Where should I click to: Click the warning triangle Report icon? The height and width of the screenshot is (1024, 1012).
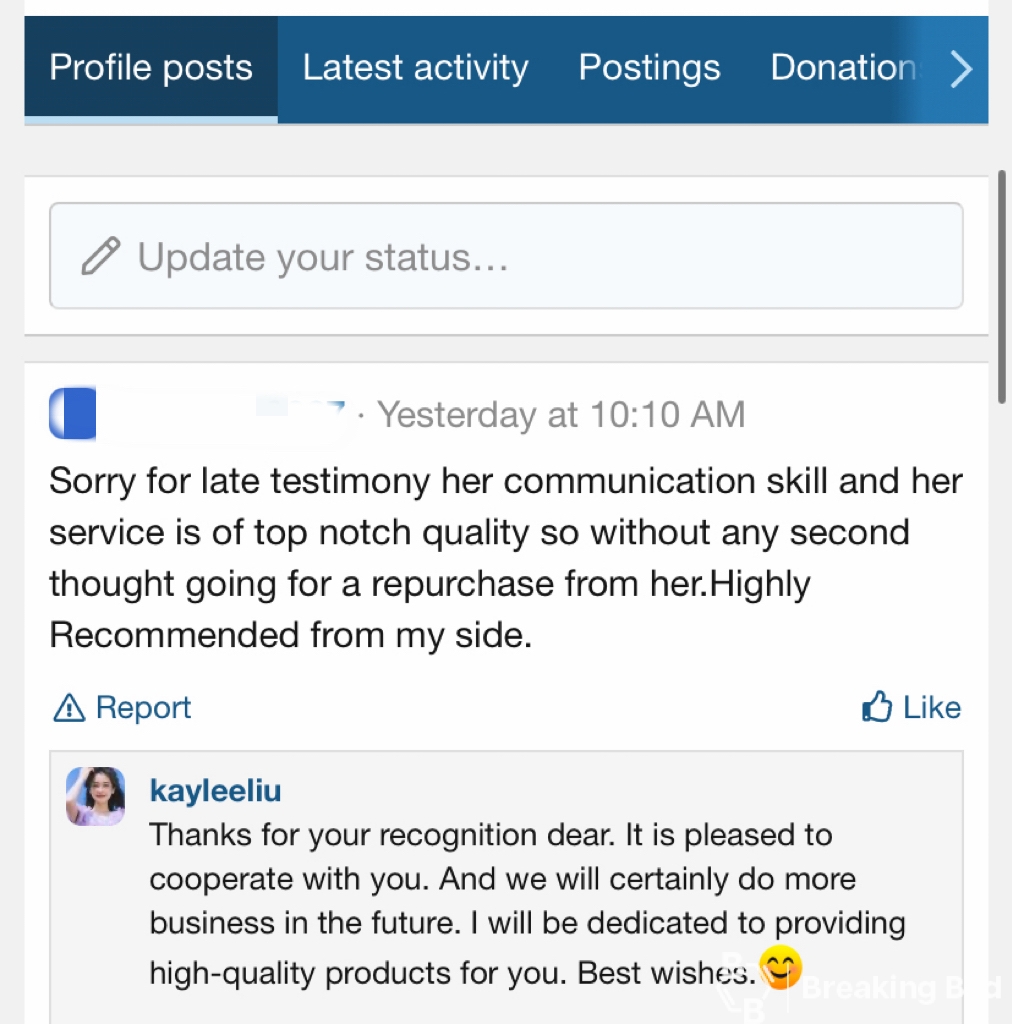click(x=69, y=708)
